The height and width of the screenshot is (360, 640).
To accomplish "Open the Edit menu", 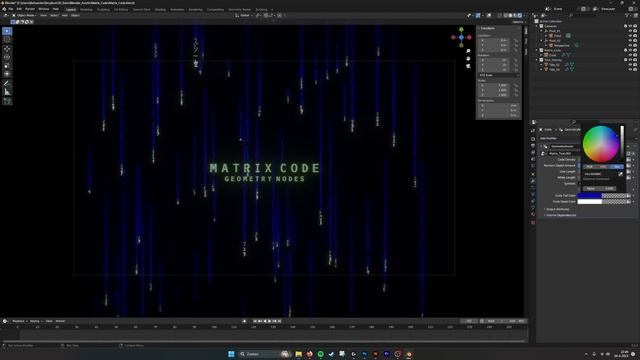I will tap(19, 9).
